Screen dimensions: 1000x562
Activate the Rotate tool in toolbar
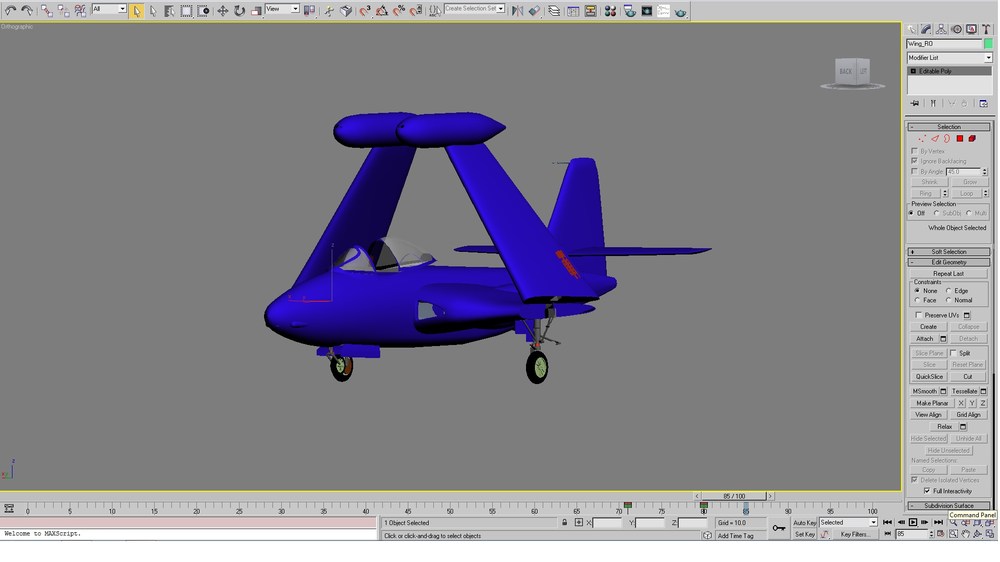[x=239, y=11]
